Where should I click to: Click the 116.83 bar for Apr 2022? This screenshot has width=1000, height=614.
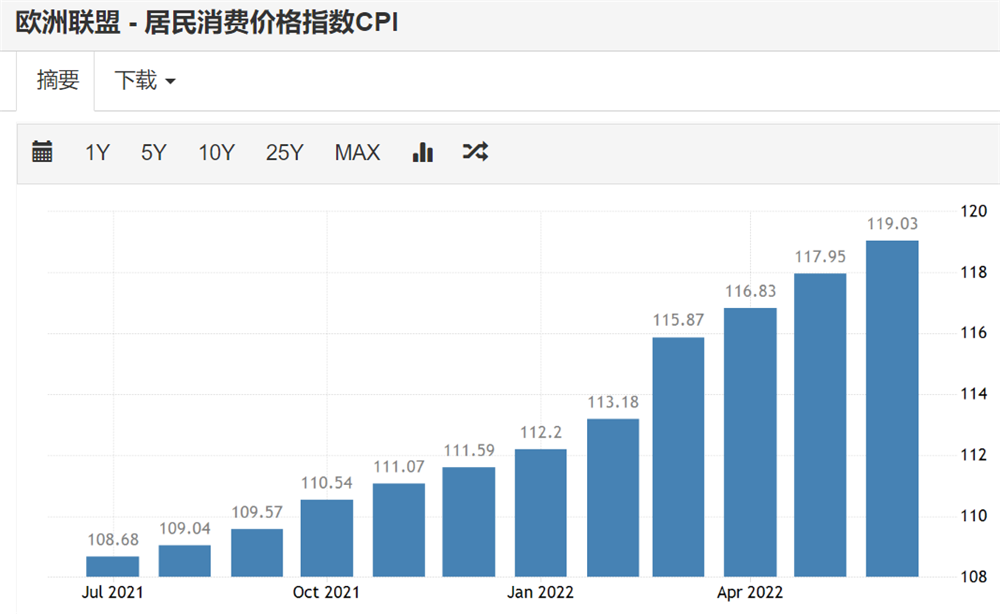750,442
